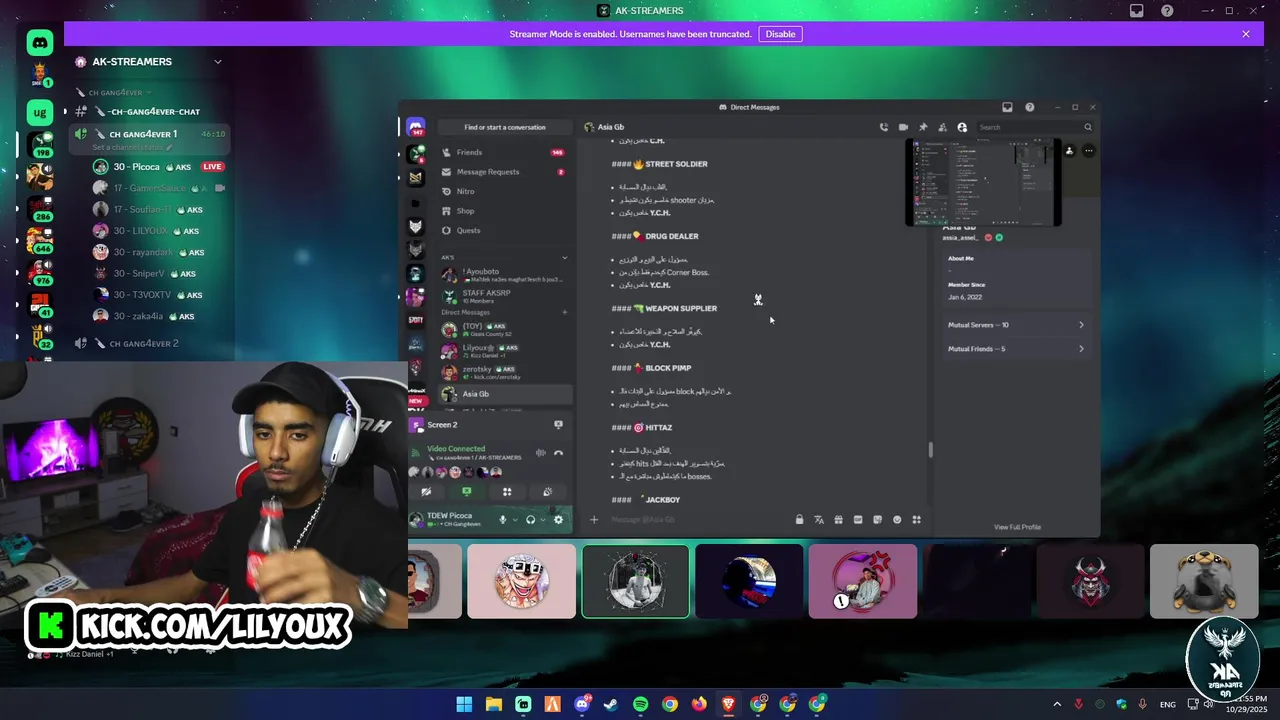Click the noise suppression icon beside Video Connected
The height and width of the screenshot is (720, 1280).
(541, 453)
